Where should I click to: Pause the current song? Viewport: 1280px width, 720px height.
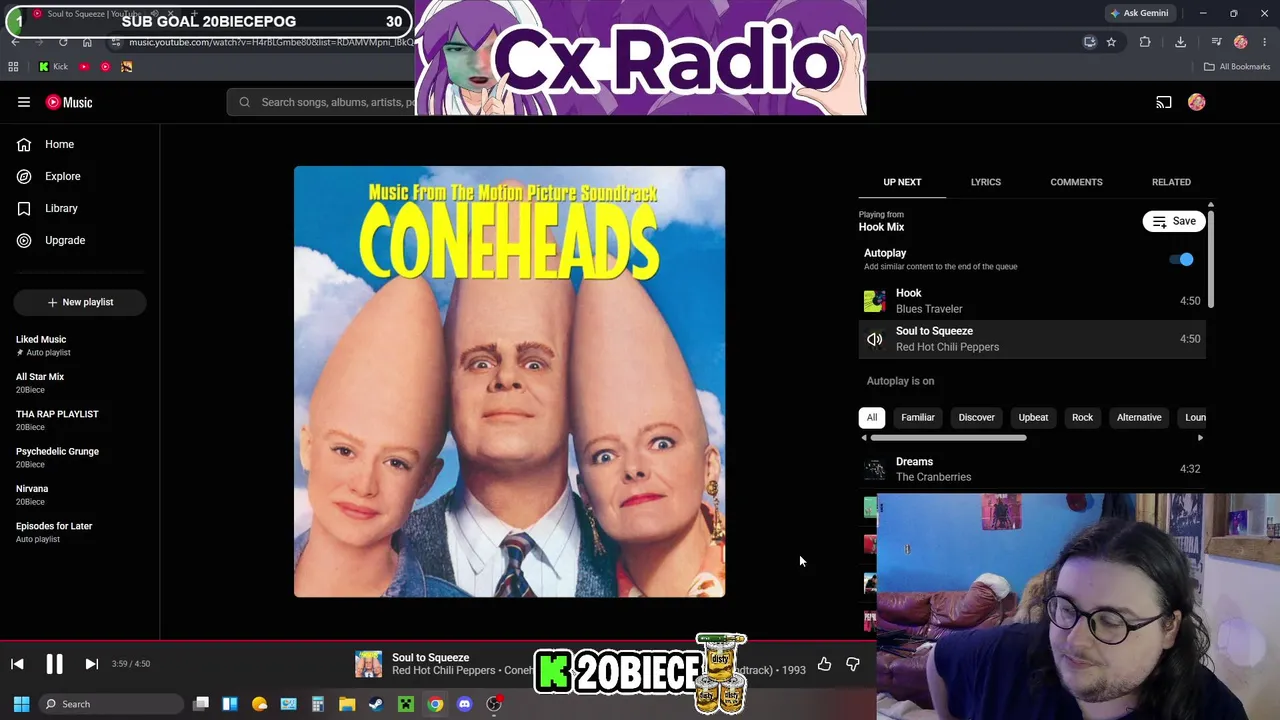(54, 664)
